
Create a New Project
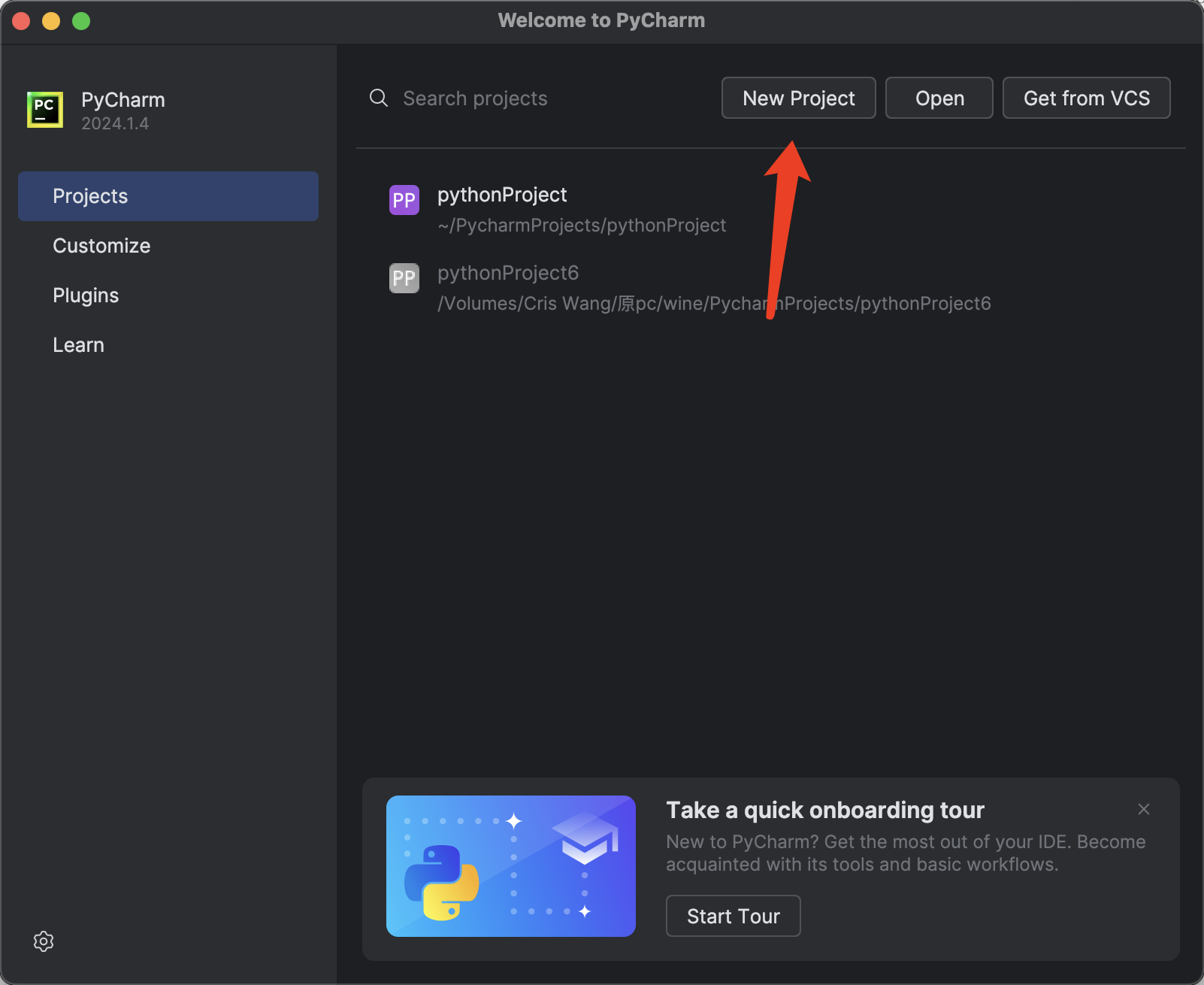click(799, 98)
